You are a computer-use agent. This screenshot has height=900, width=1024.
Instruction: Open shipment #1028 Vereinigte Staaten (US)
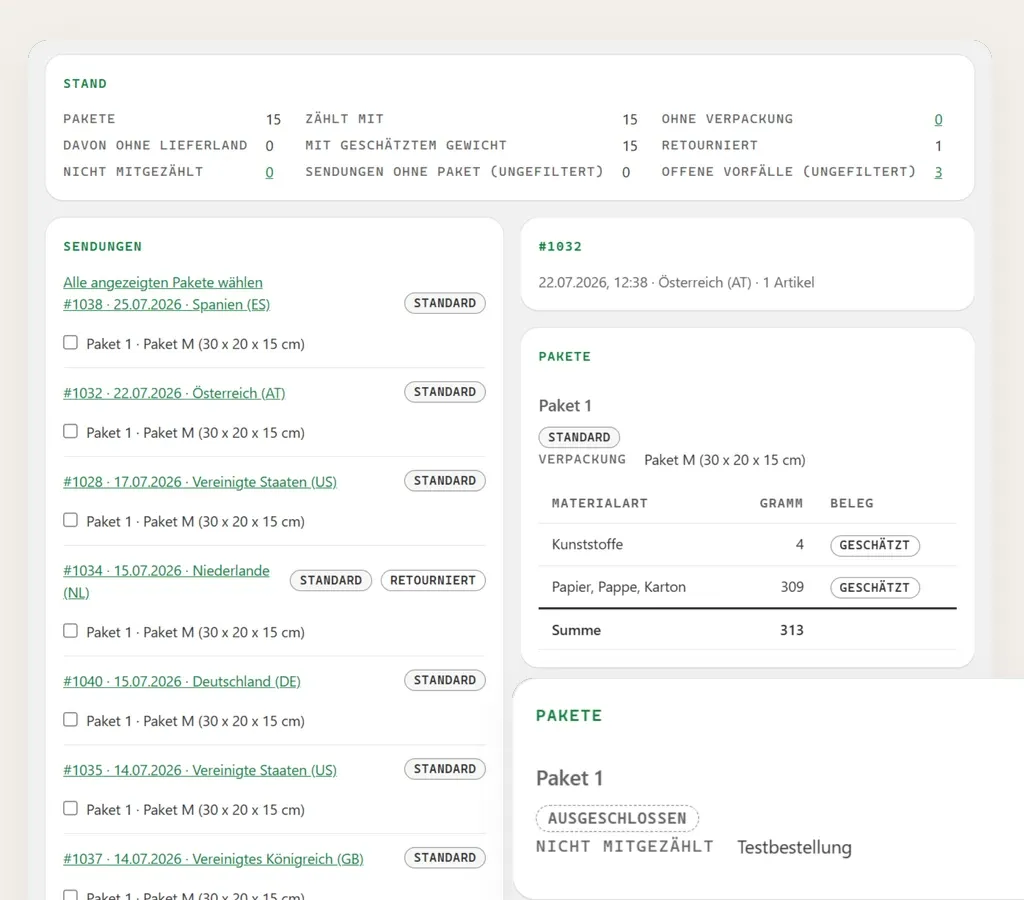200,482
